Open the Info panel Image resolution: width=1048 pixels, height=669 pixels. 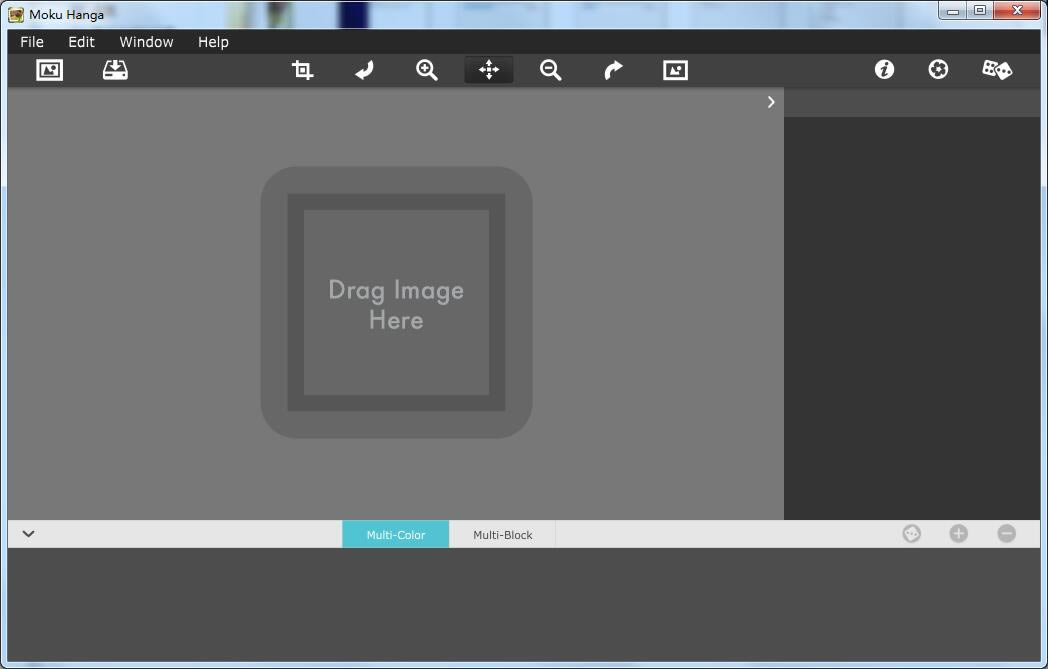(x=883, y=69)
